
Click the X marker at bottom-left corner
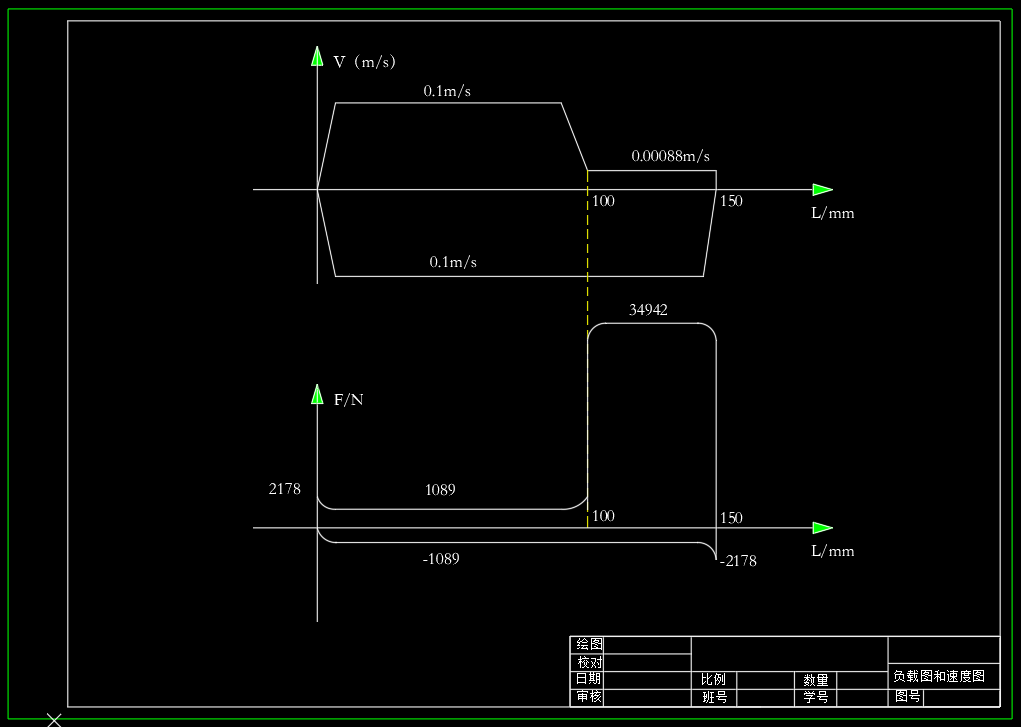pyautogui.click(x=54, y=720)
